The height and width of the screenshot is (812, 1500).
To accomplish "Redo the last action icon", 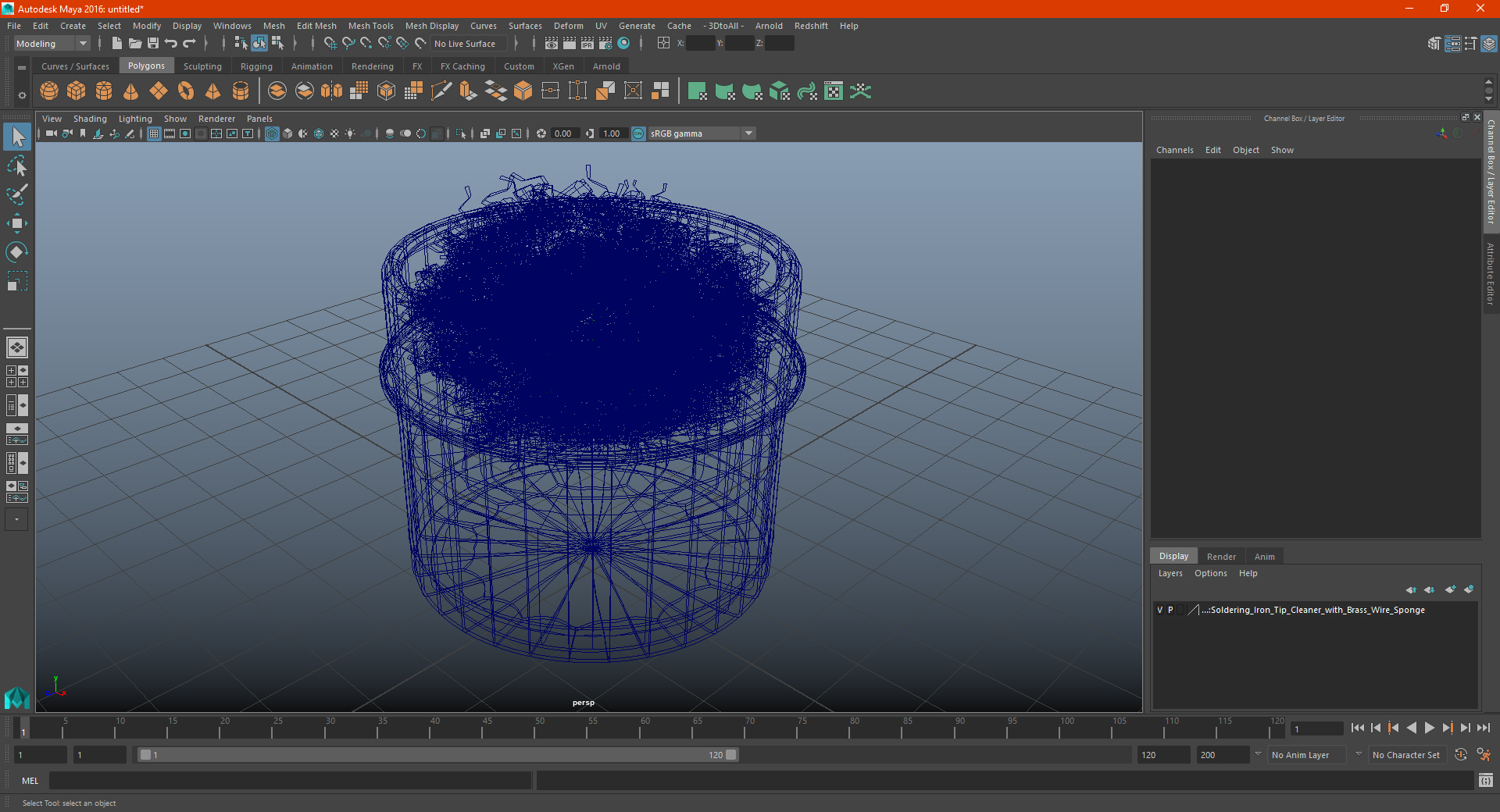I will tap(189, 44).
